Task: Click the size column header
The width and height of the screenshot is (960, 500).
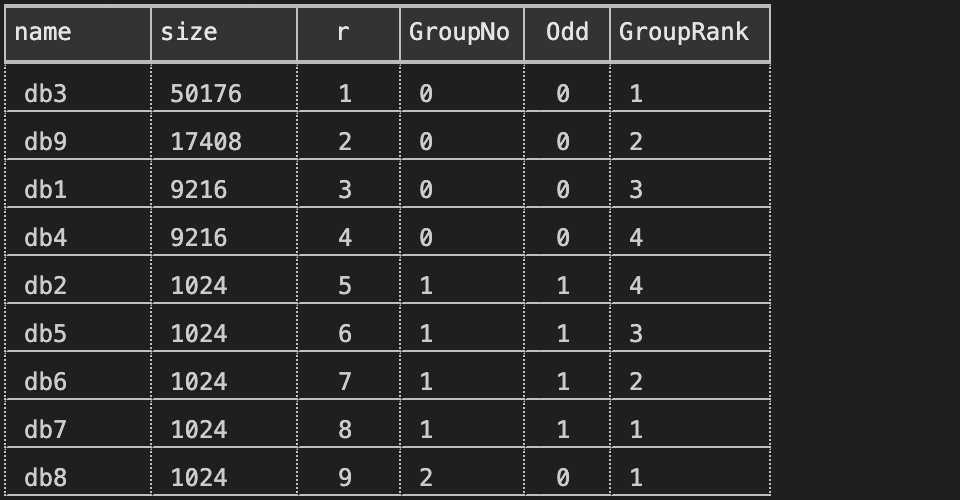Action: click(224, 33)
